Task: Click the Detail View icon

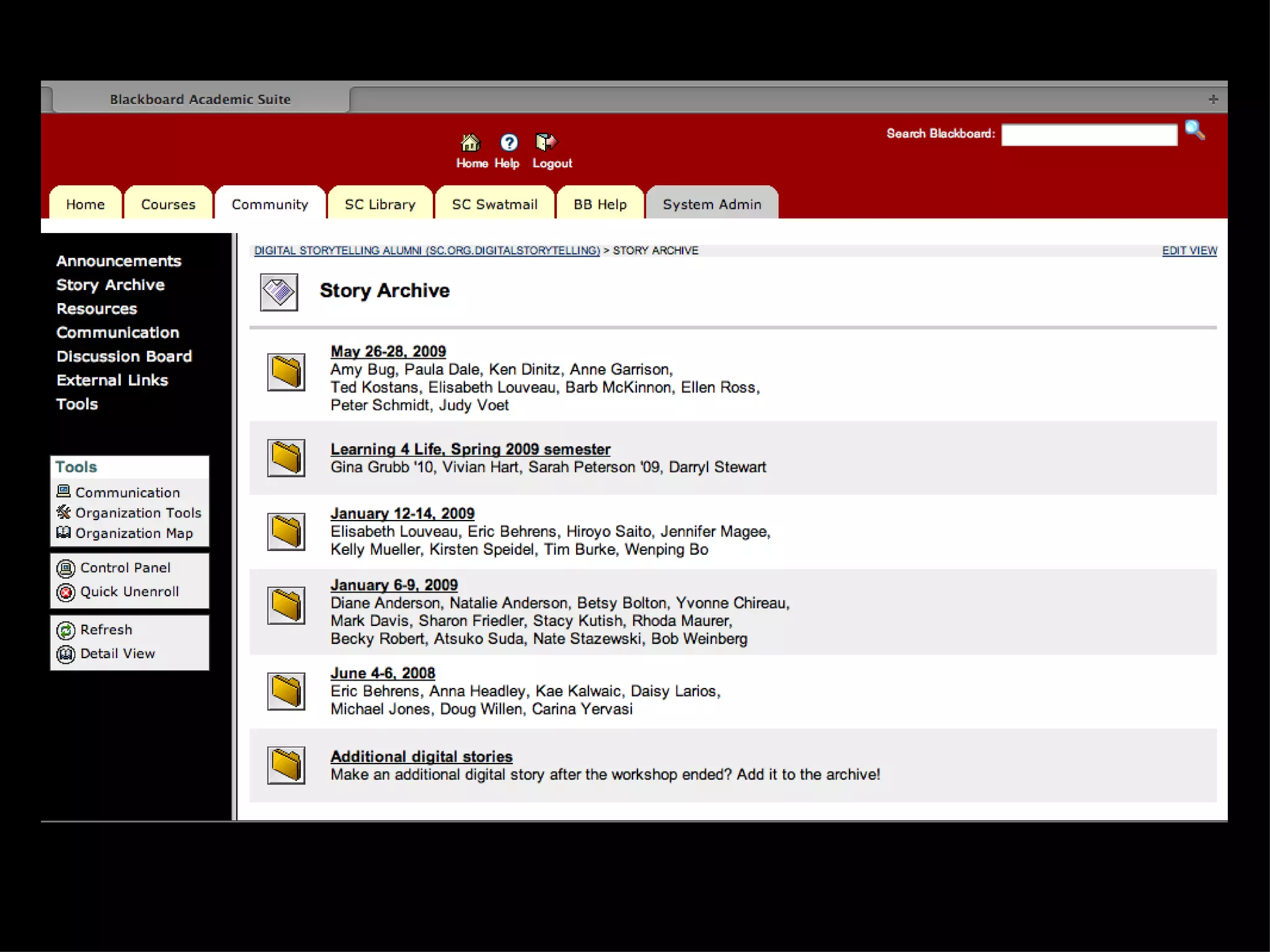Action: [x=66, y=654]
